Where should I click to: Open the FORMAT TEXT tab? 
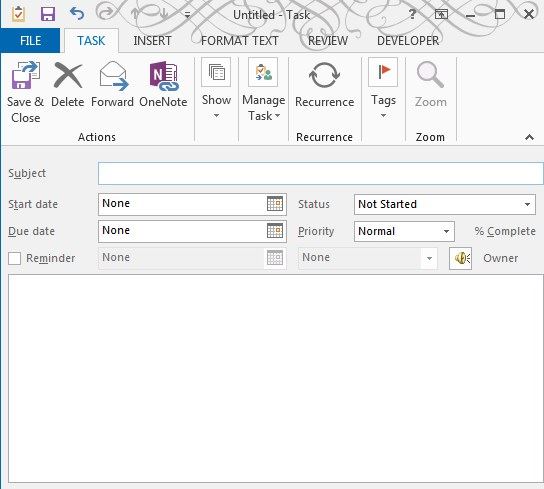tap(240, 41)
